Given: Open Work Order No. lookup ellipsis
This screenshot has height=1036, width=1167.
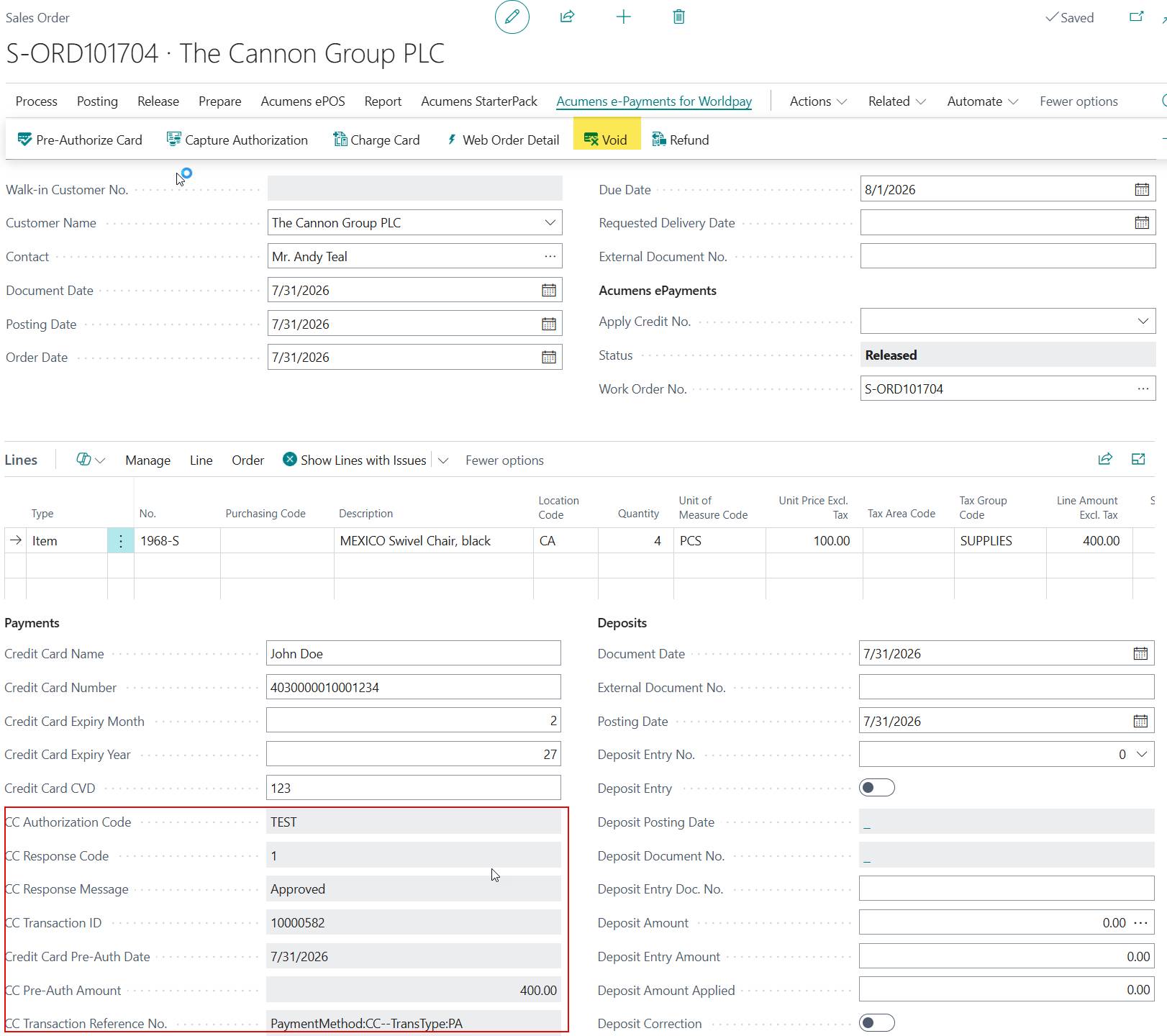Looking at the screenshot, I should [1143, 389].
